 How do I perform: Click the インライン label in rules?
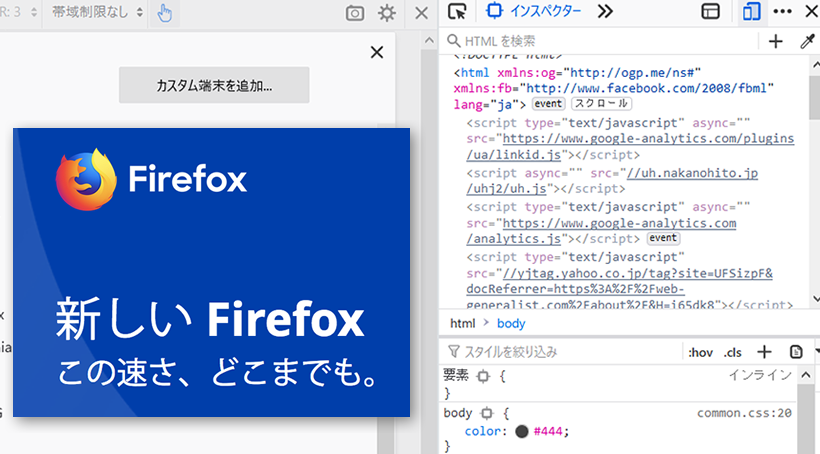coord(760,374)
